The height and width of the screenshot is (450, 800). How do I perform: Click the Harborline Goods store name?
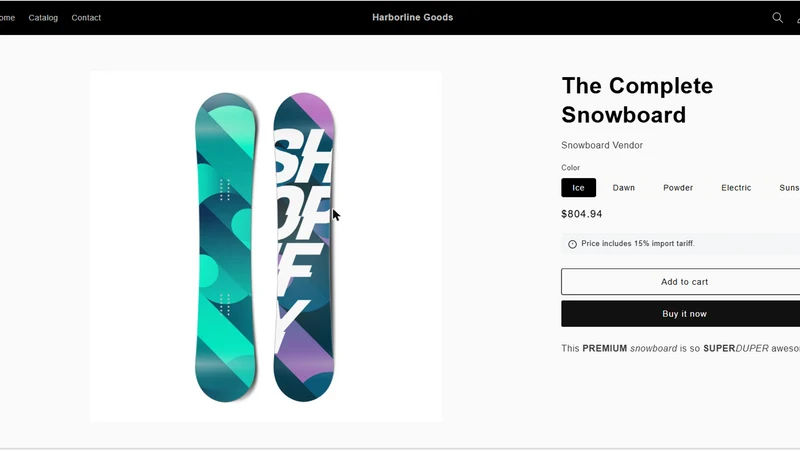(x=412, y=17)
